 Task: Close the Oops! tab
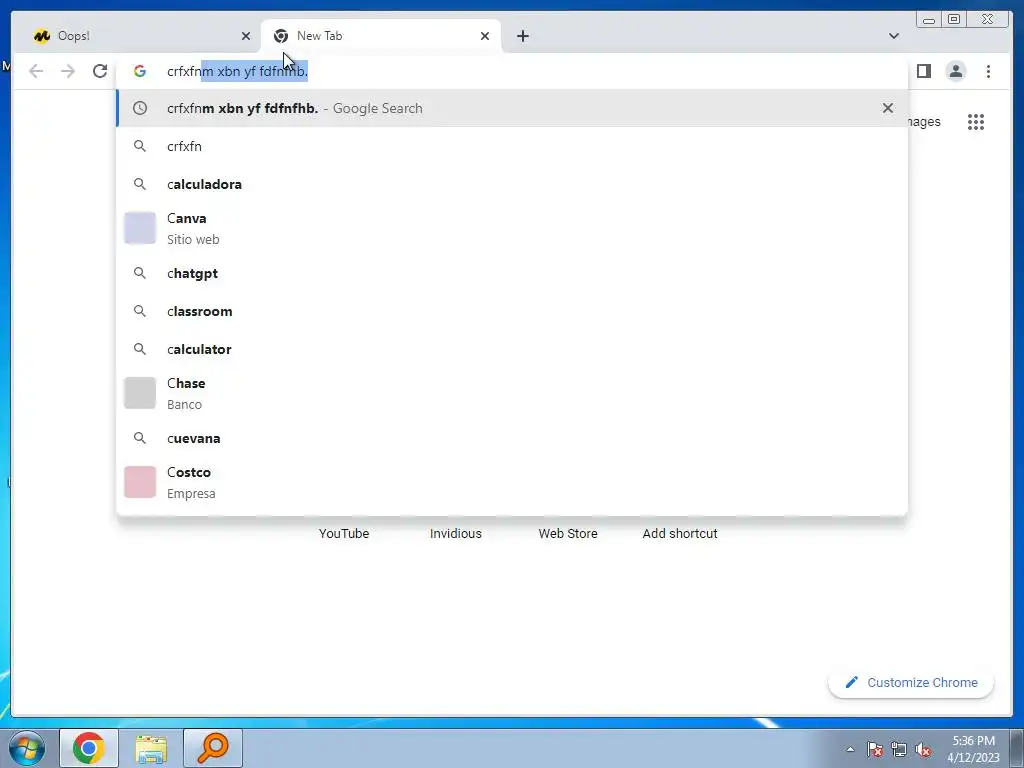246,36
